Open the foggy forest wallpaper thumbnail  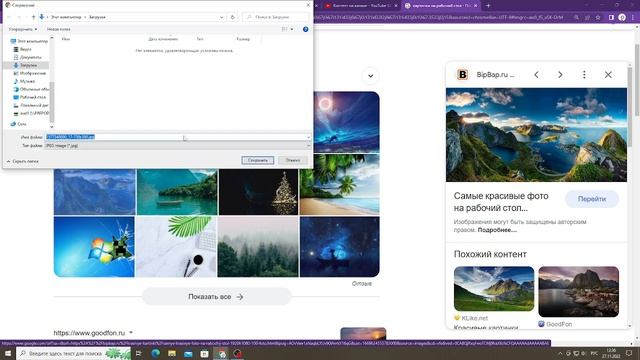[x=258, y=247]
